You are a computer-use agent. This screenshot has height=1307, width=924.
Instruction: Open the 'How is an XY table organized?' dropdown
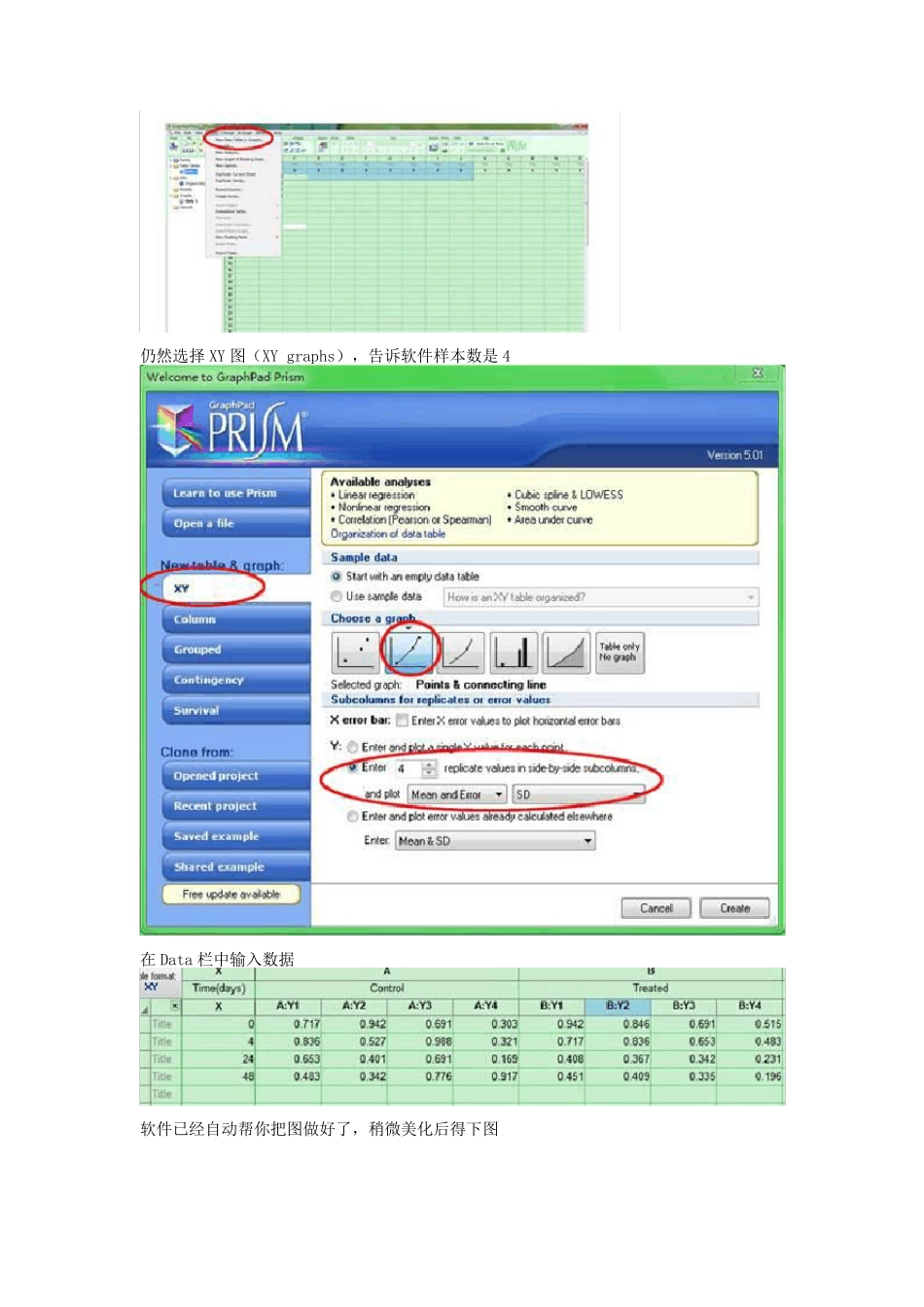[x=601, y=597]
